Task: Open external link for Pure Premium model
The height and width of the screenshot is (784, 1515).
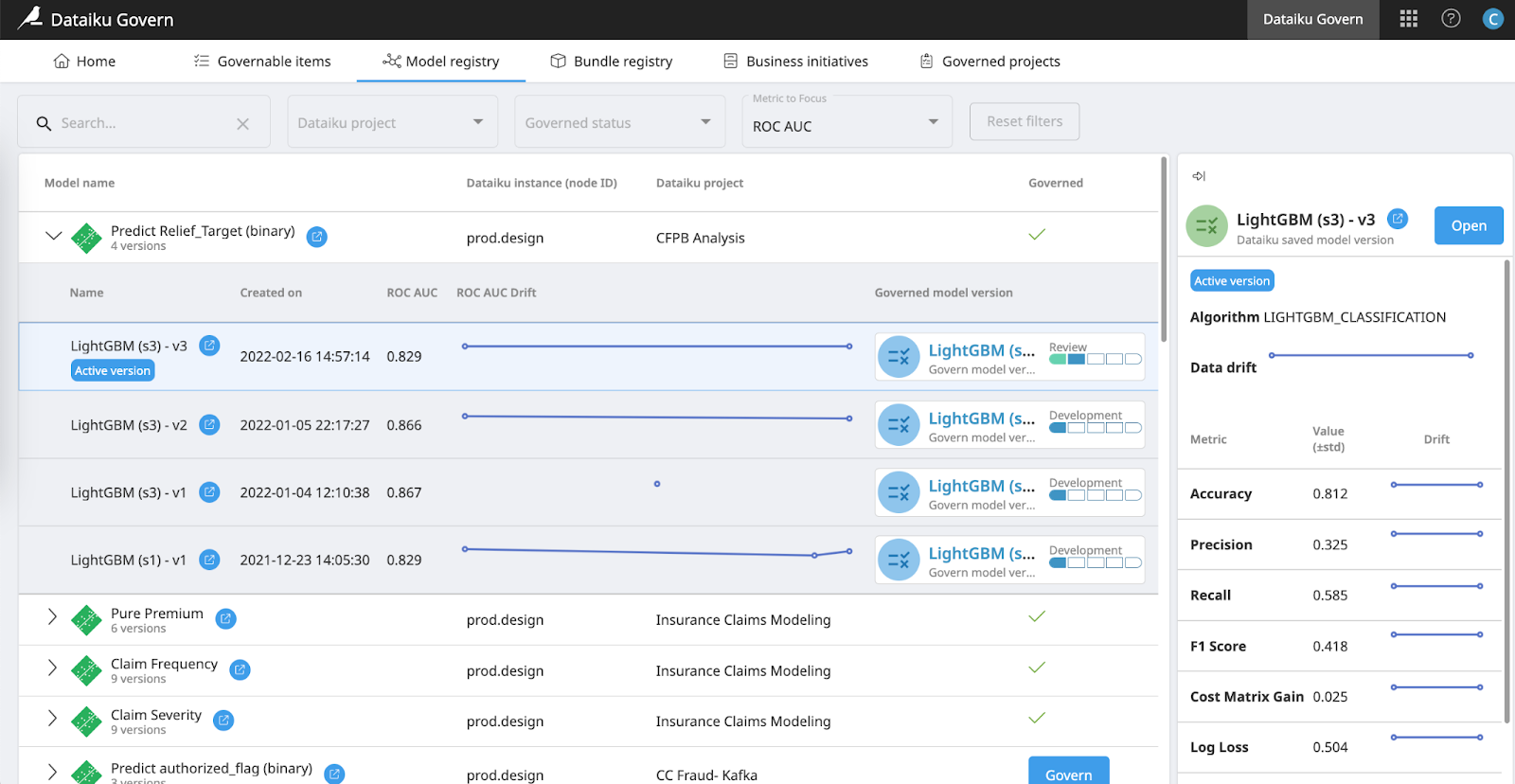Action: pos(225,618)
